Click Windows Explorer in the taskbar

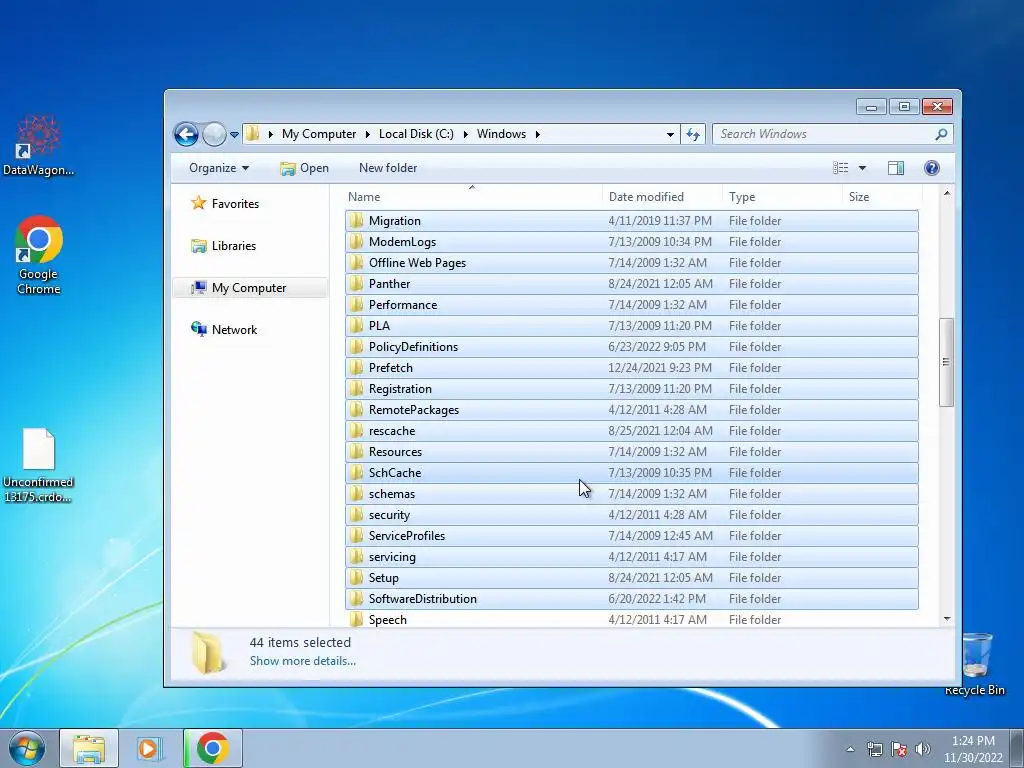89,748
